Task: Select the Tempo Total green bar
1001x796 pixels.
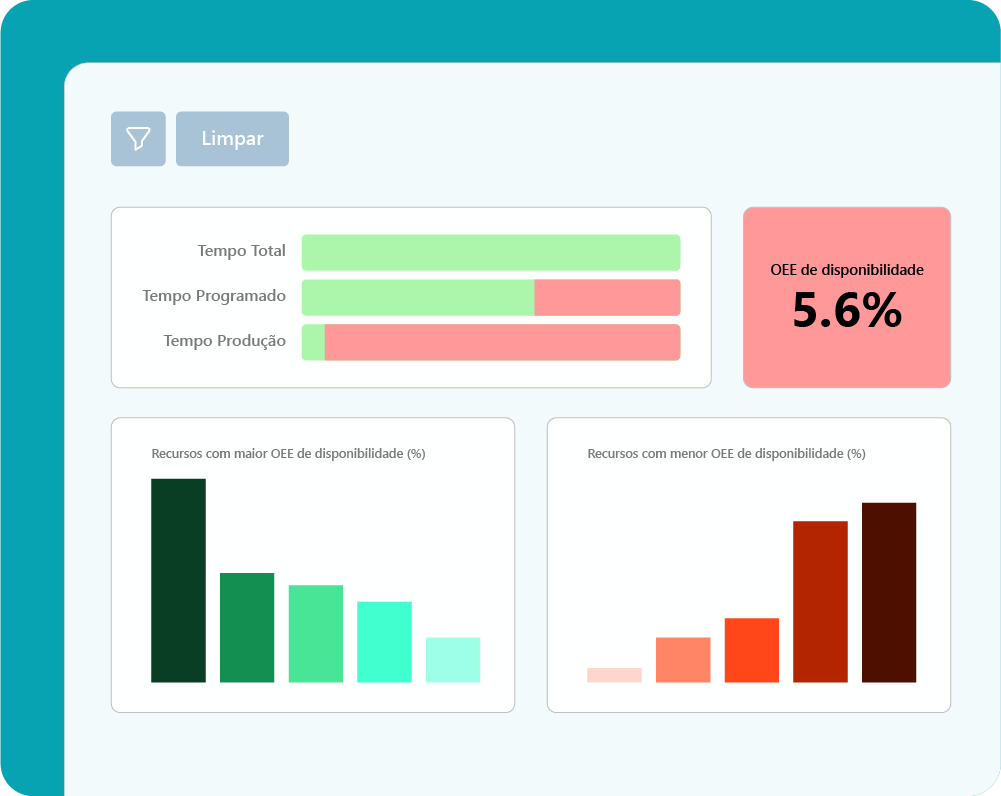Action: coord(491,252)
